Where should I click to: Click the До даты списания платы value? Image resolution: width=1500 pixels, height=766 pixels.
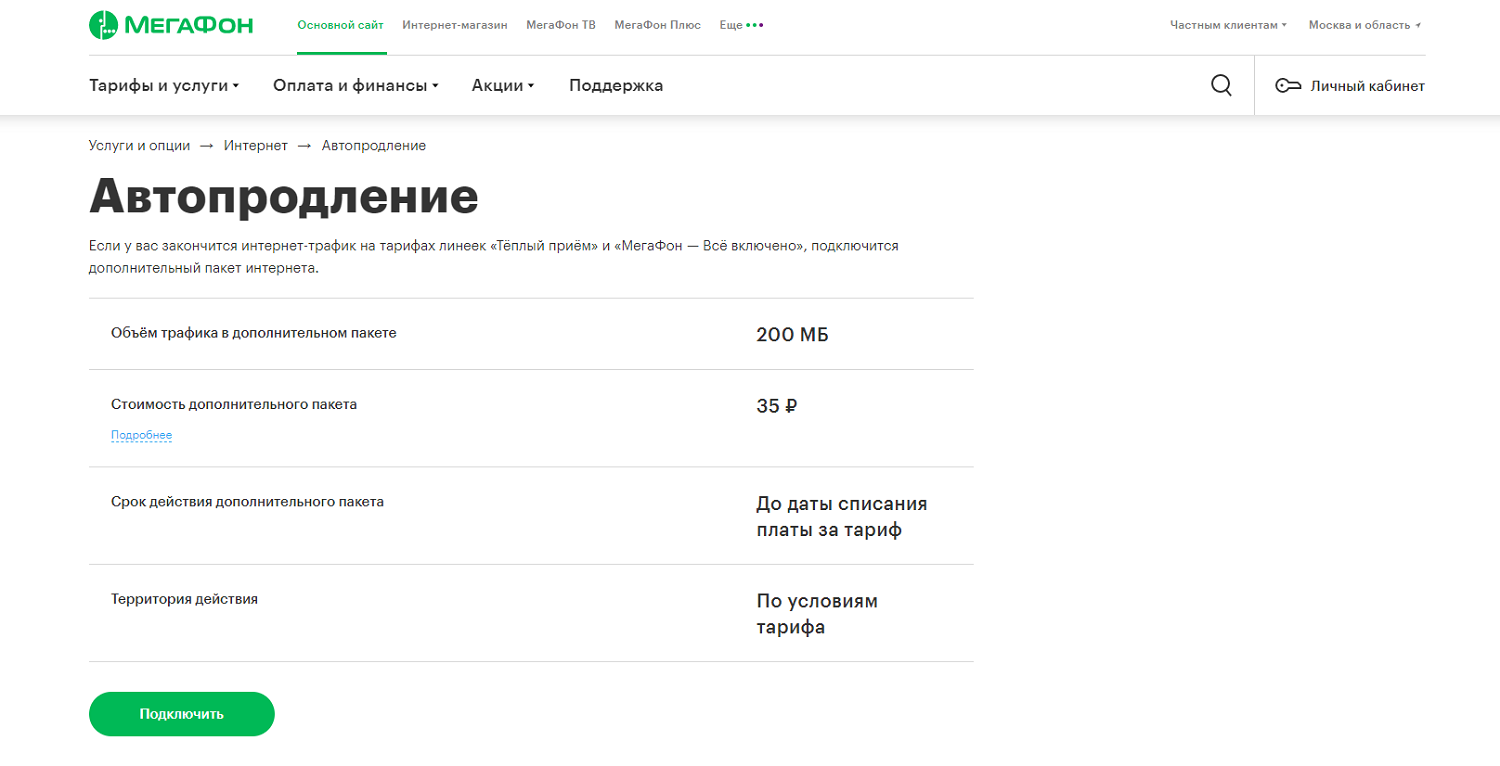(842, 517)
